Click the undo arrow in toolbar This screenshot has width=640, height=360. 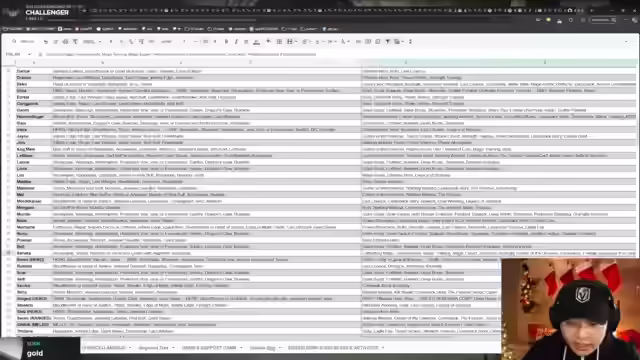tap(46, 42)
